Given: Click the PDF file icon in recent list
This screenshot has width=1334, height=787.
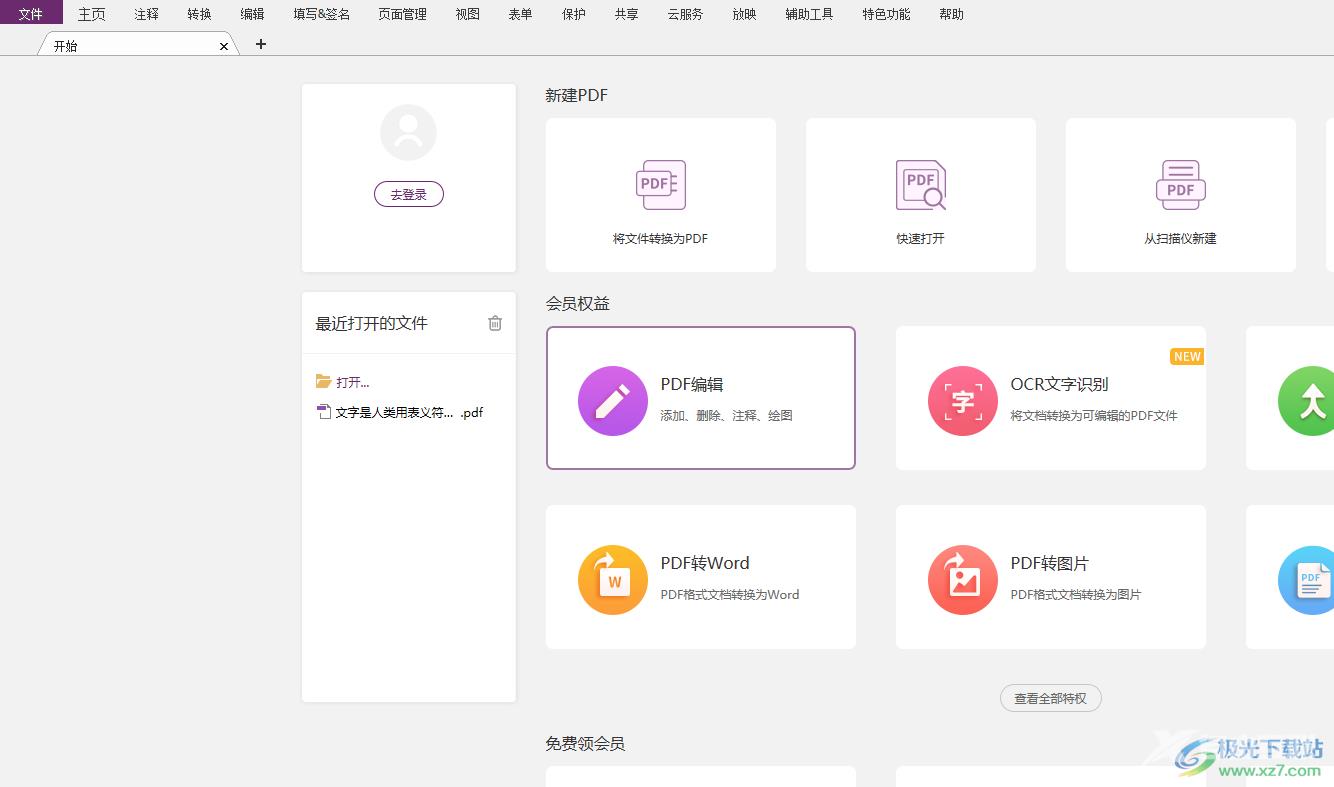Looking at the screenshot, I should 323,412.
